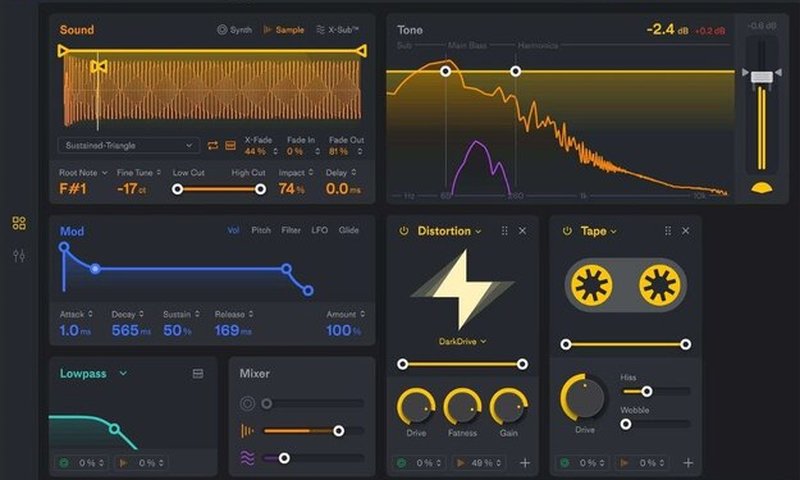This screenshot has width=800, height=480.
Task: Select the Synth sound source
Action: (x=234, y=30)
